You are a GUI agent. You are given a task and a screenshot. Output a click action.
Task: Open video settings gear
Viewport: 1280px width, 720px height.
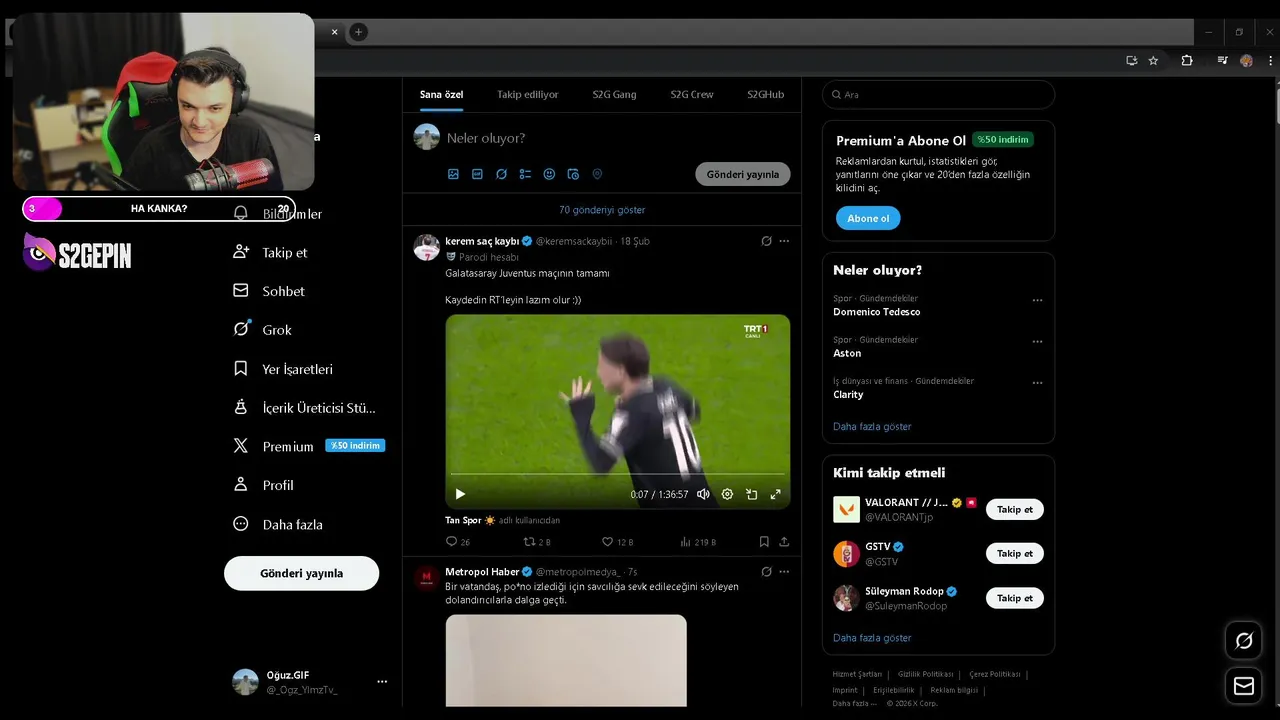727,494
